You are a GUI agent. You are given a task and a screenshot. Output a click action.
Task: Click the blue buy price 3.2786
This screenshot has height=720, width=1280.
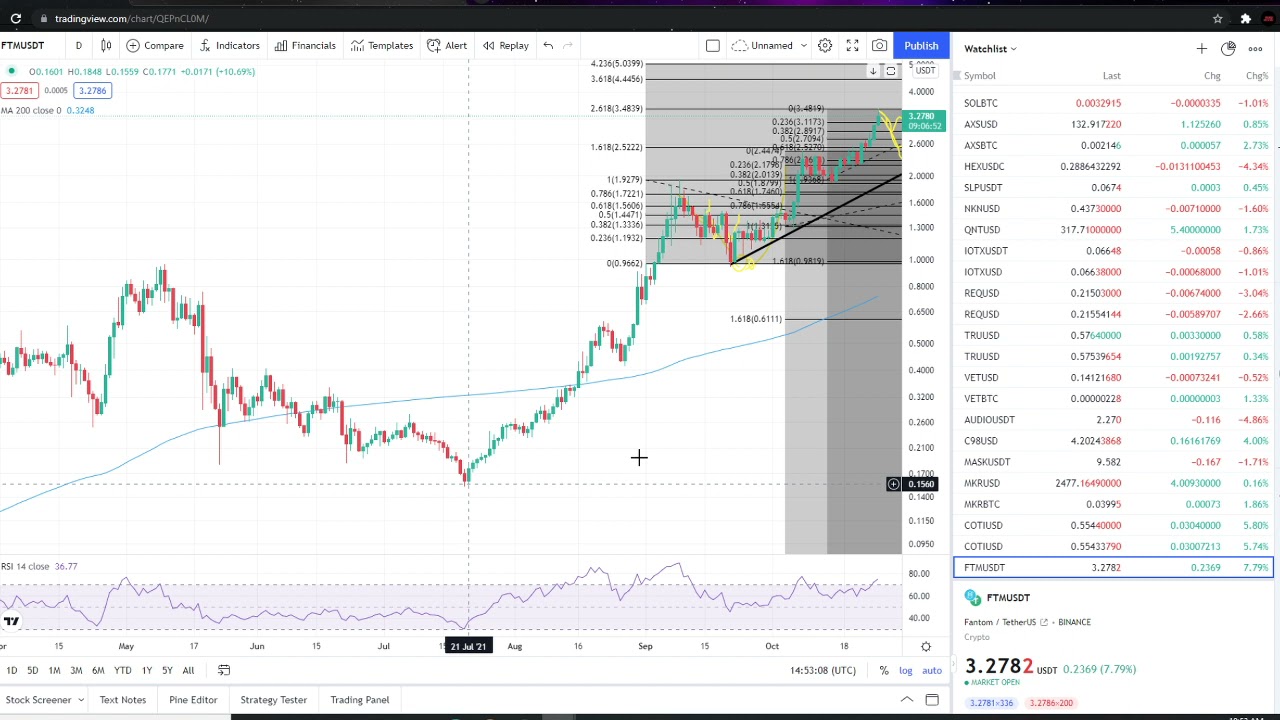(92, 90)
